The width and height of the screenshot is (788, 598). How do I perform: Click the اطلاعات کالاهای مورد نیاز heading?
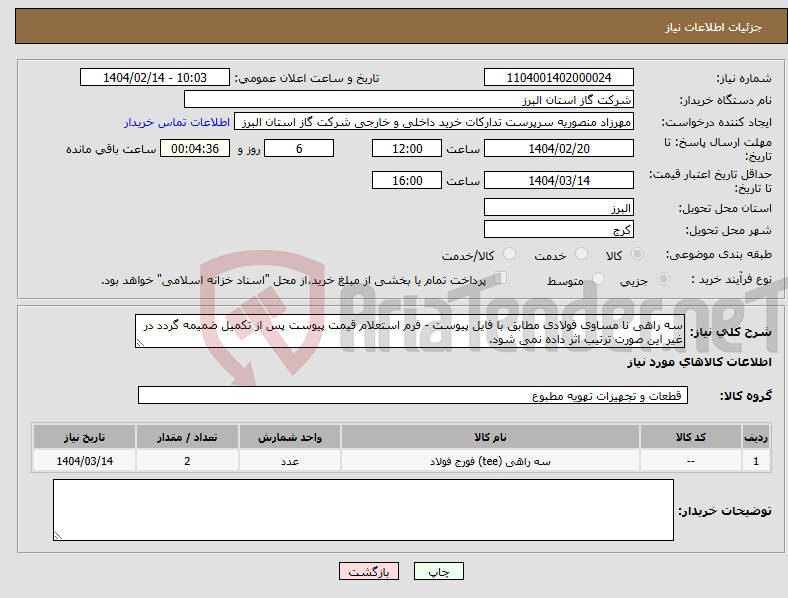tap(699, 362)
